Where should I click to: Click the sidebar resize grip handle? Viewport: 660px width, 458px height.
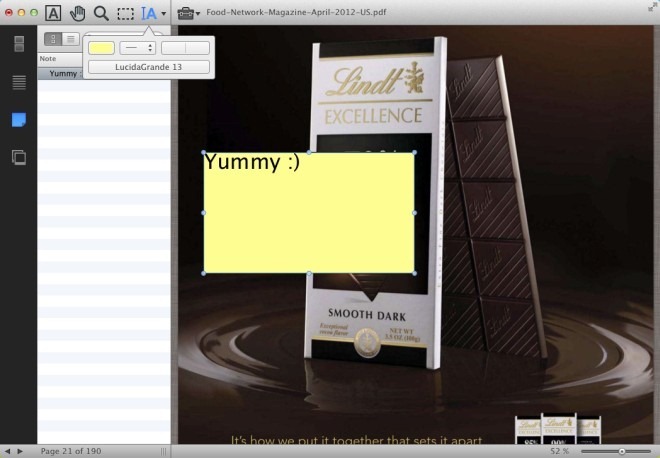(x=164, y=452)
